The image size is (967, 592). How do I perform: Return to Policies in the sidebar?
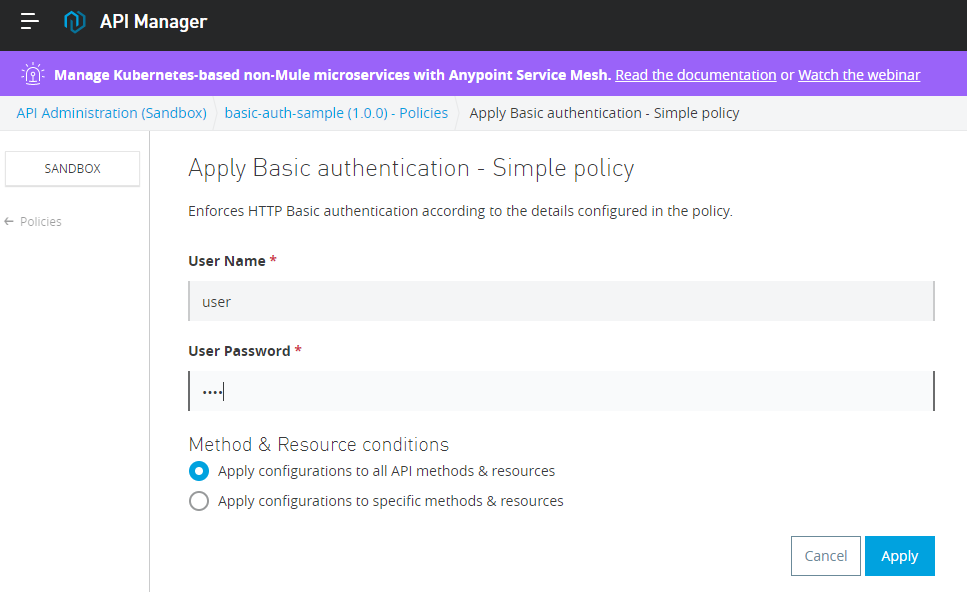pyautogui.click(x=41, y=221)
